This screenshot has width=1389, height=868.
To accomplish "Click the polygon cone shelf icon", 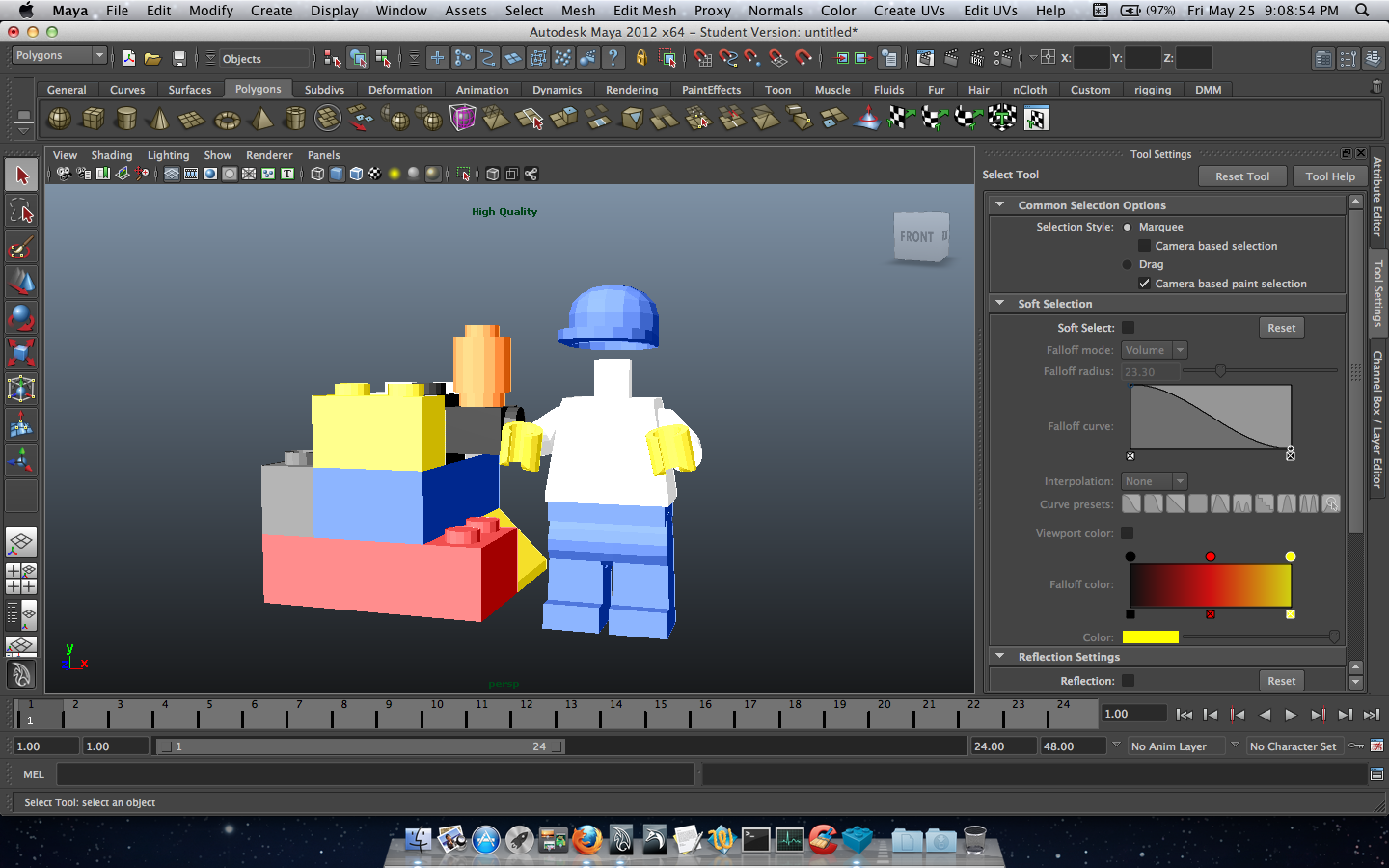I will (x=159, y=120).
